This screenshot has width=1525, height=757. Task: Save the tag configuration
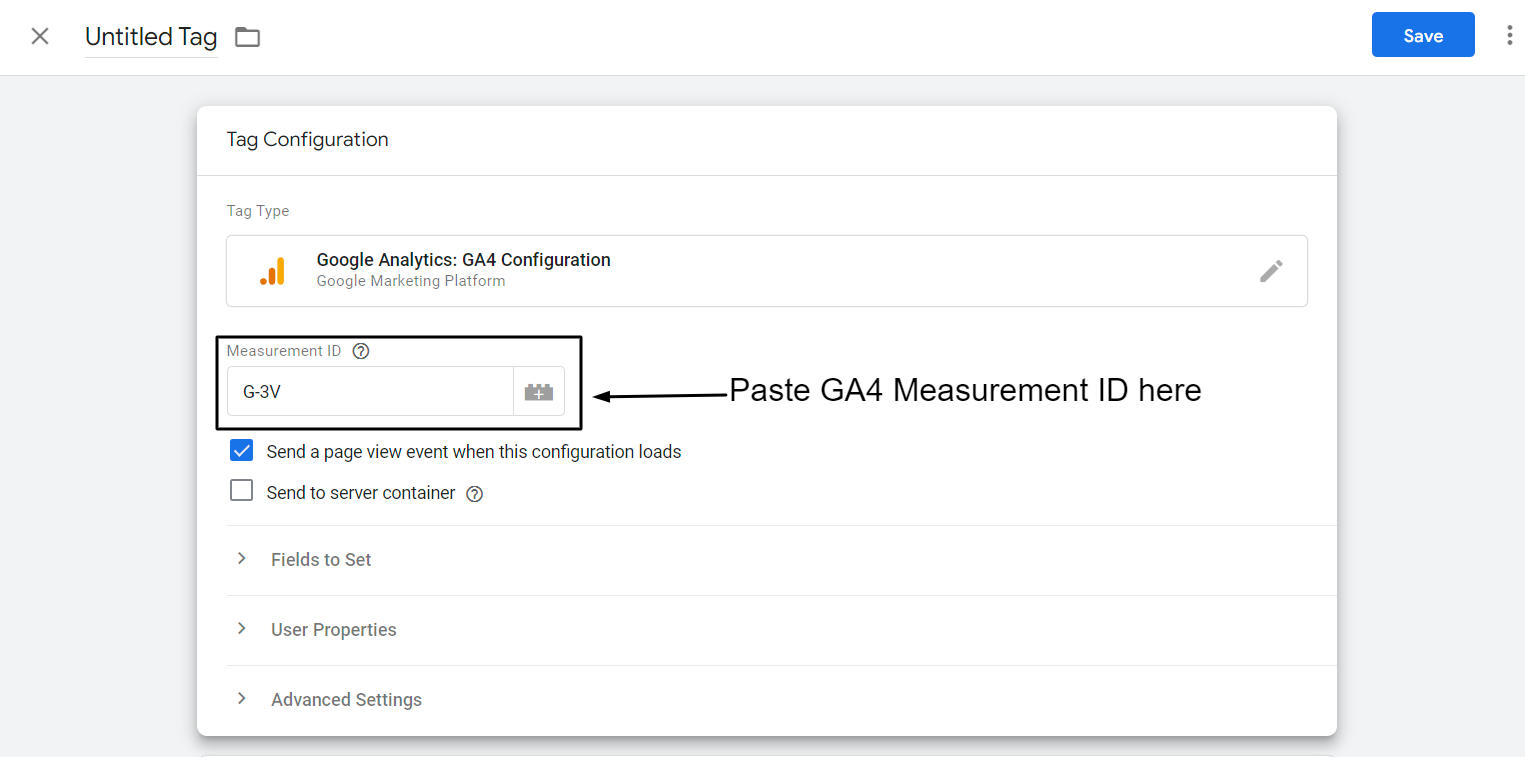(1422, 34)
